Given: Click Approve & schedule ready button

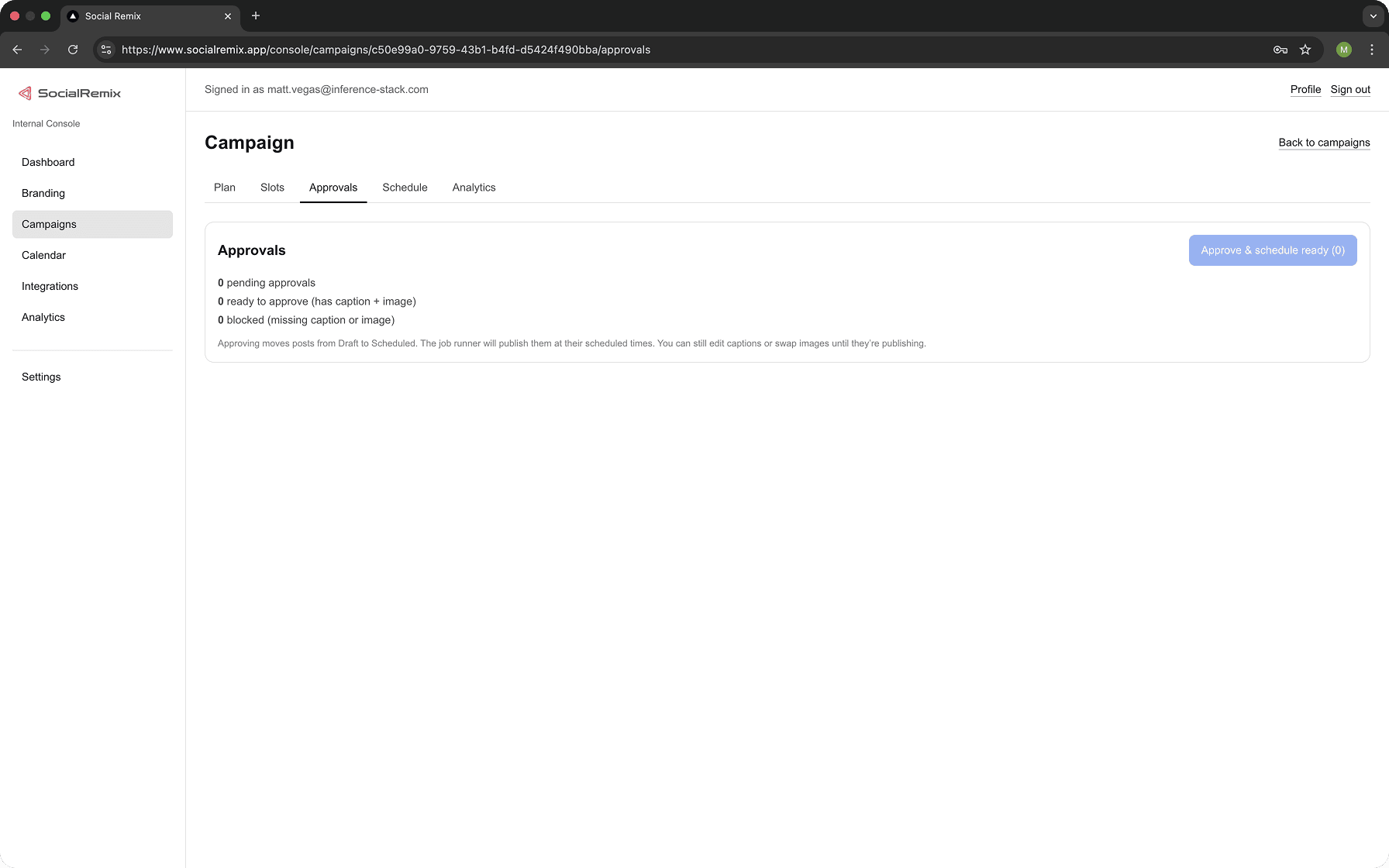Looking at the screenshot, I should (1273, 250).
